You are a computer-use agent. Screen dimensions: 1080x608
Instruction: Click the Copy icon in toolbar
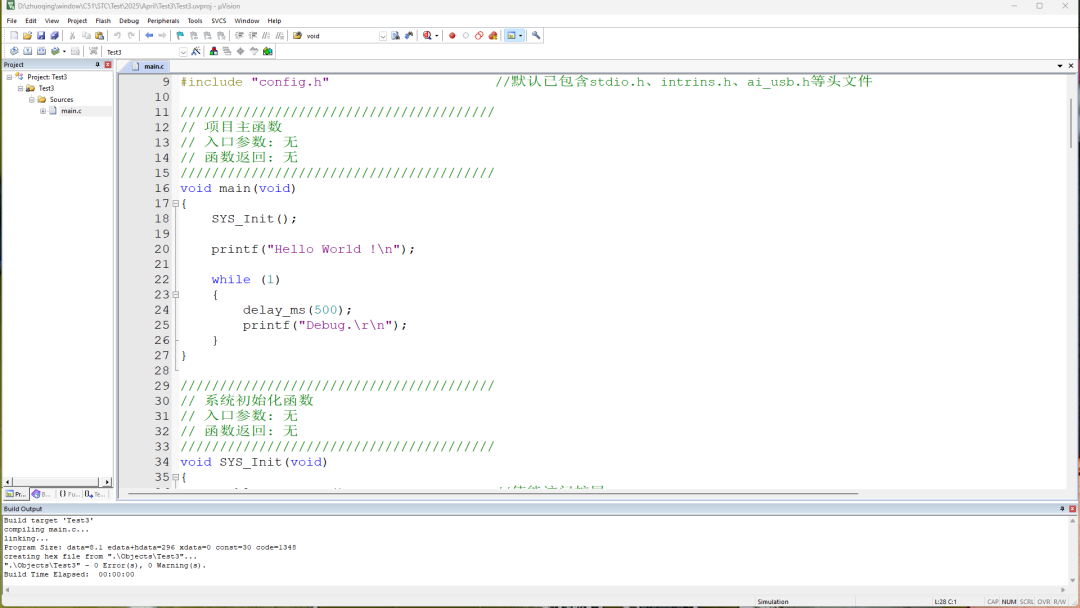[x=86, y=36]
